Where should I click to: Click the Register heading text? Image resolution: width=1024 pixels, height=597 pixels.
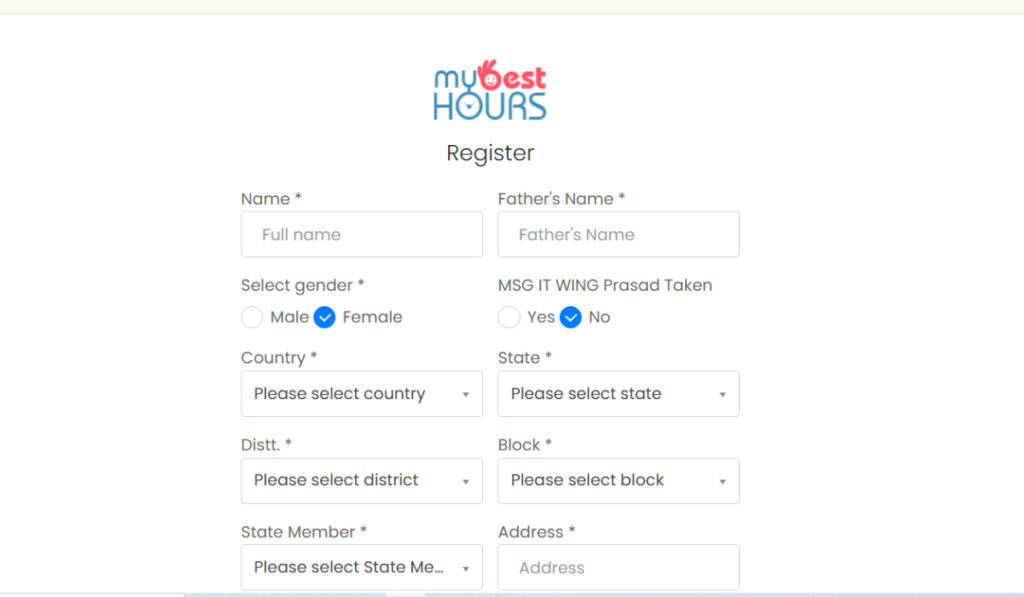490,153
